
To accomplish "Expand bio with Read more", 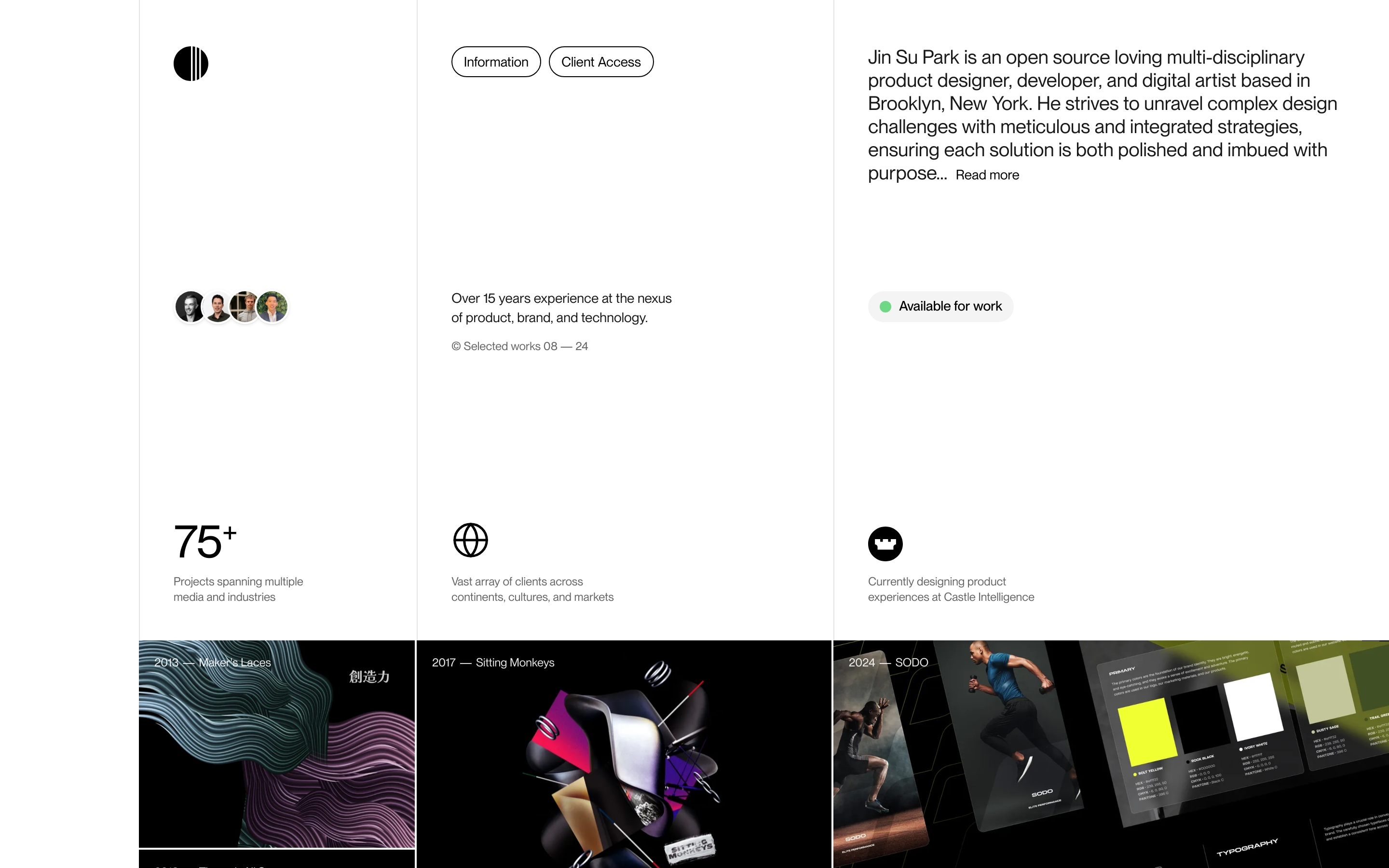I will (x=987, y=175).
